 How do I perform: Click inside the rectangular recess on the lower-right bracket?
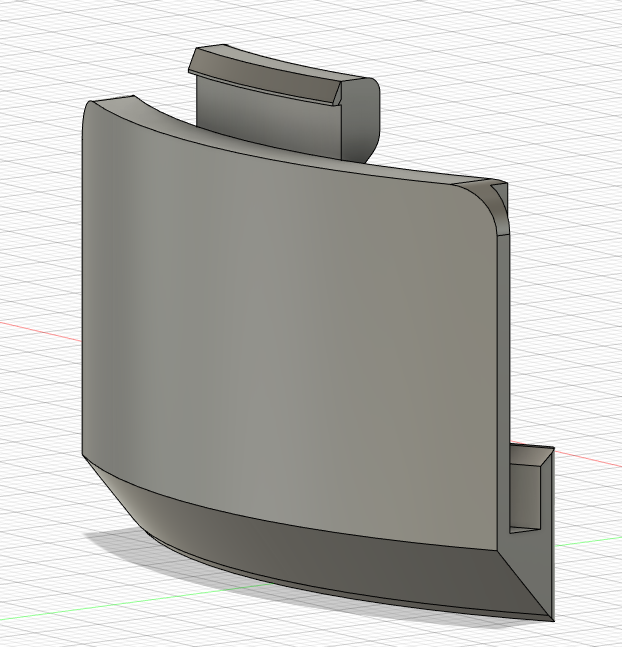click(525, 497)
